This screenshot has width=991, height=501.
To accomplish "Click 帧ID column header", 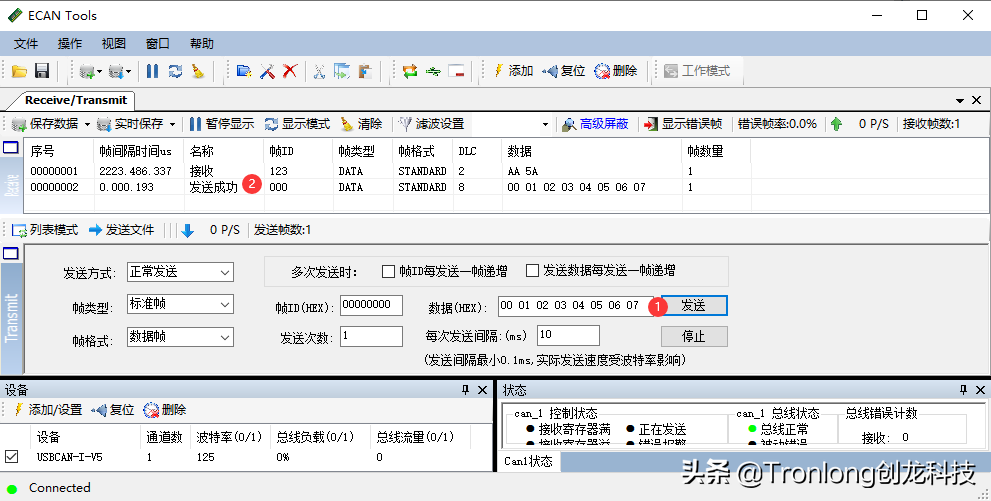I will coord(282,152).
